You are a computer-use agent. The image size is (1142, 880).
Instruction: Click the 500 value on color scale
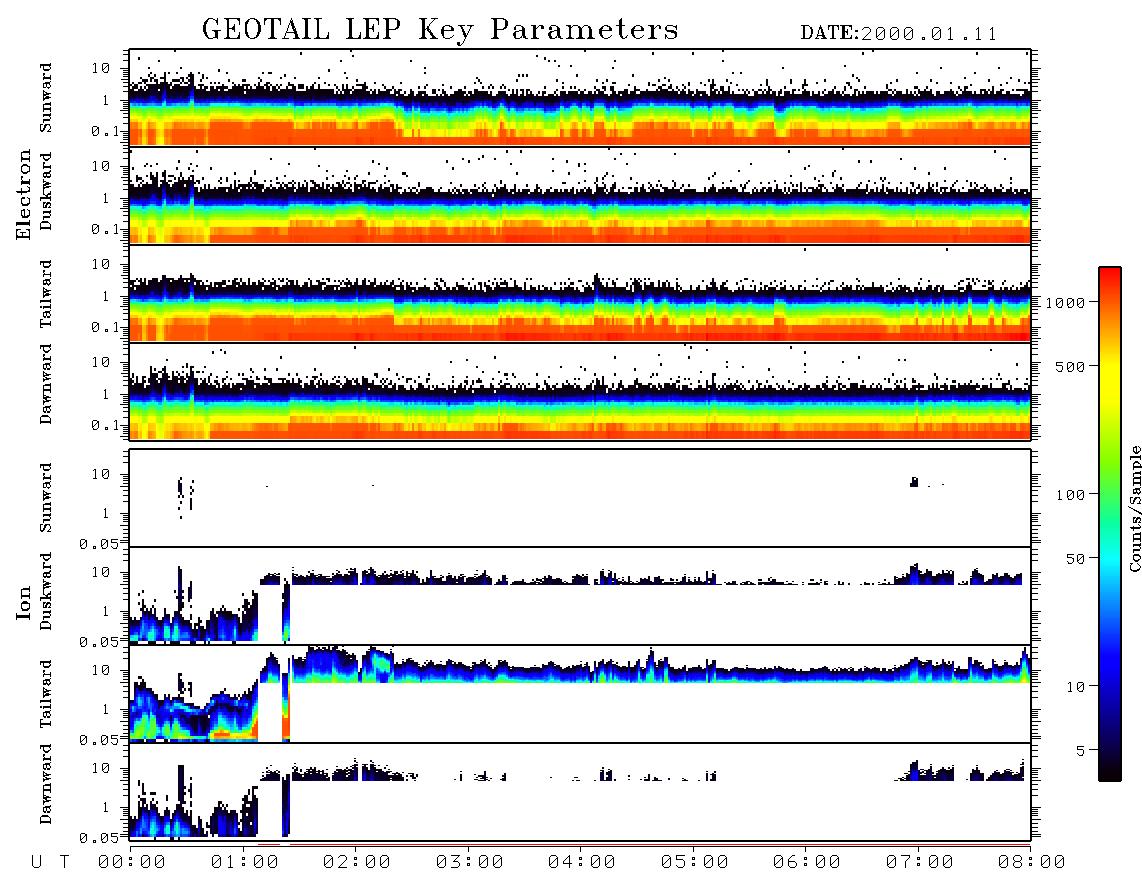click(x=1070, y=366)
